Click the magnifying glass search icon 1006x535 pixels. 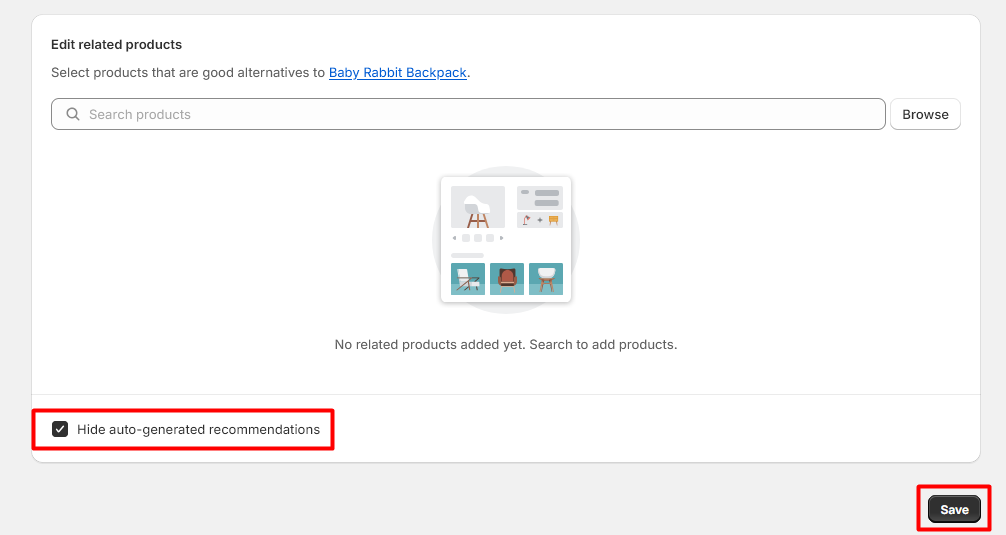tap(73, 114)
